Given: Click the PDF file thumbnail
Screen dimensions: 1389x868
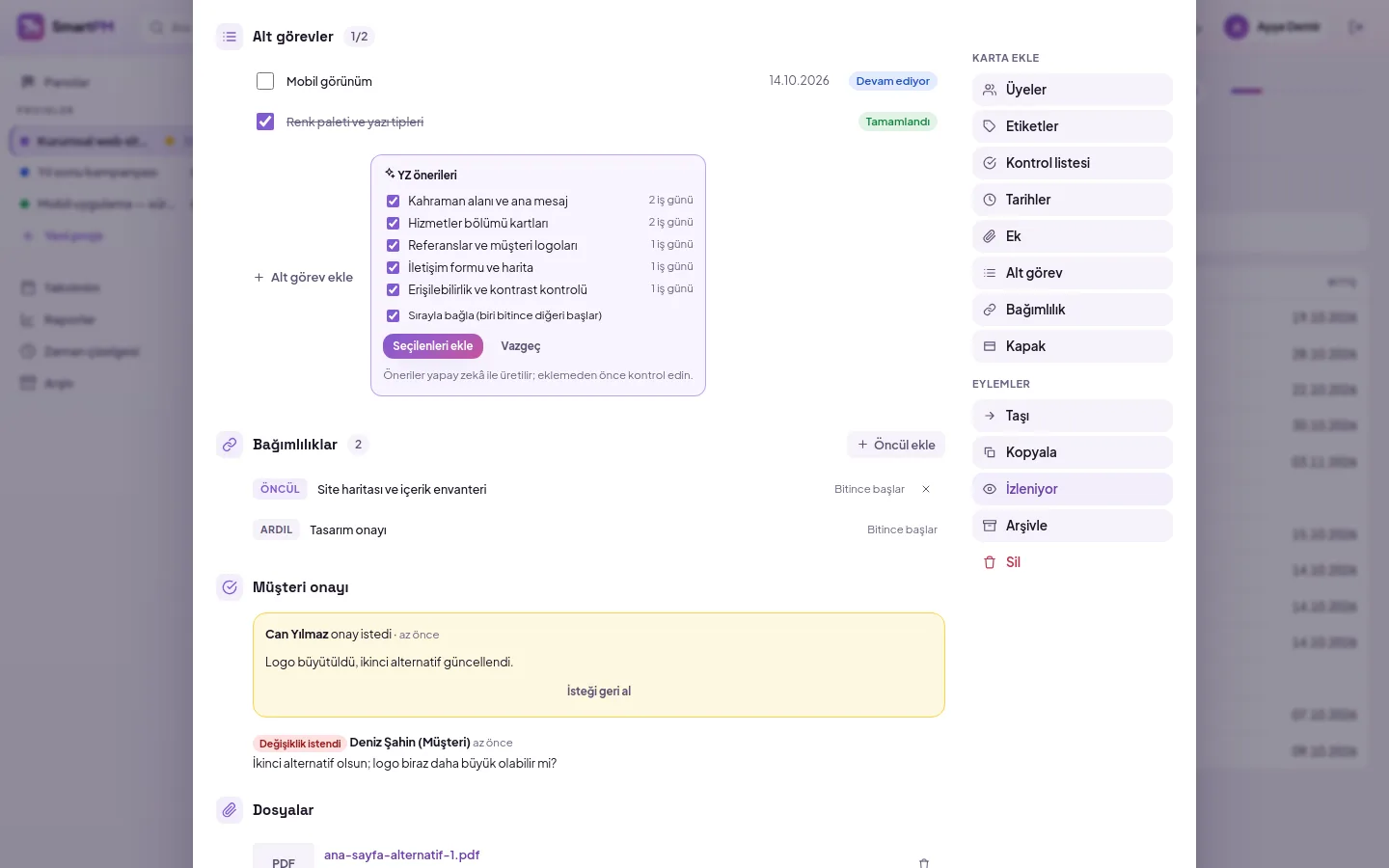Looking at the screenshot, I should [284, 856].
